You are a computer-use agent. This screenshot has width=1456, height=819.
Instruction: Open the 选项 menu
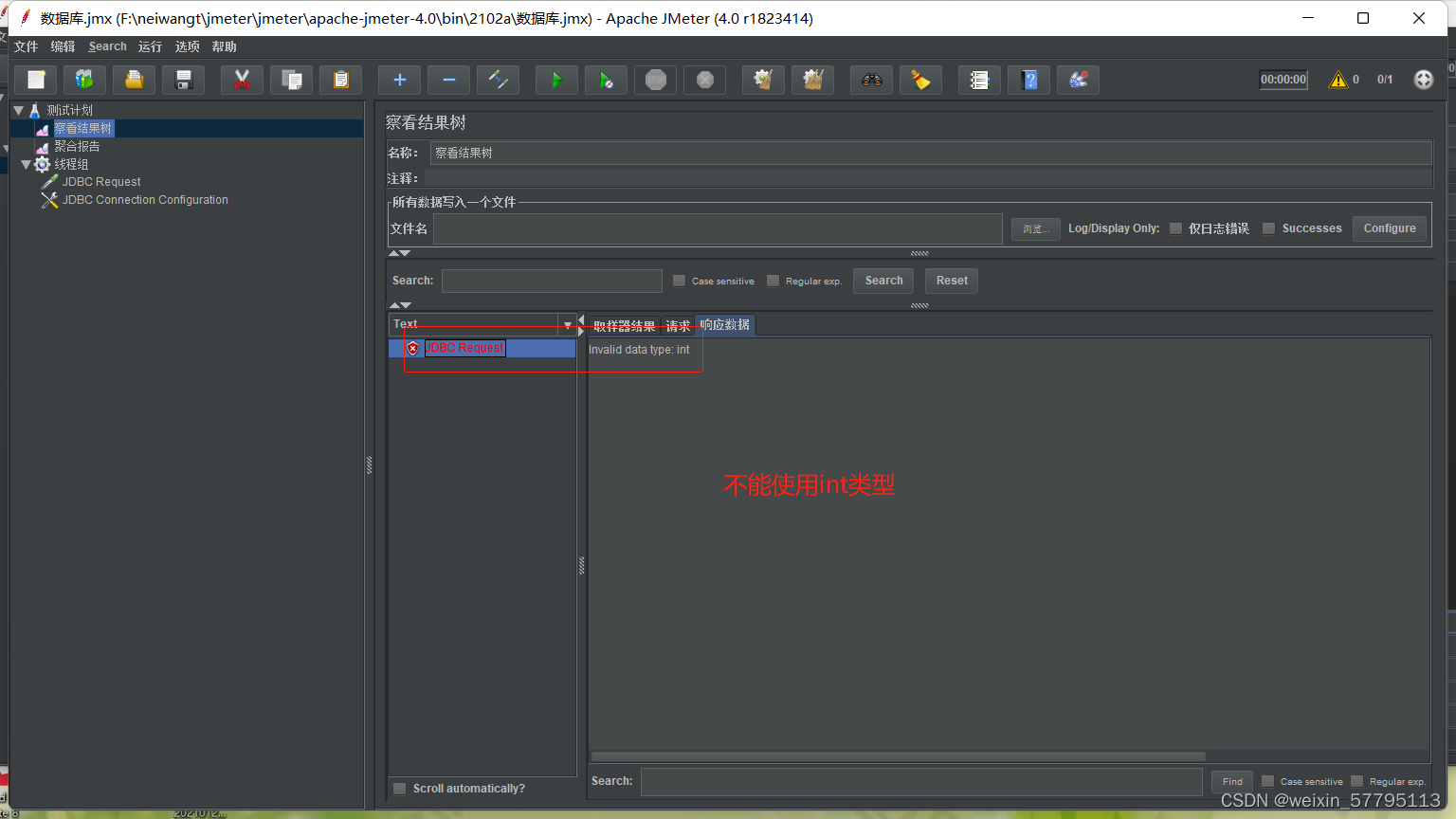tap(187, 46)
